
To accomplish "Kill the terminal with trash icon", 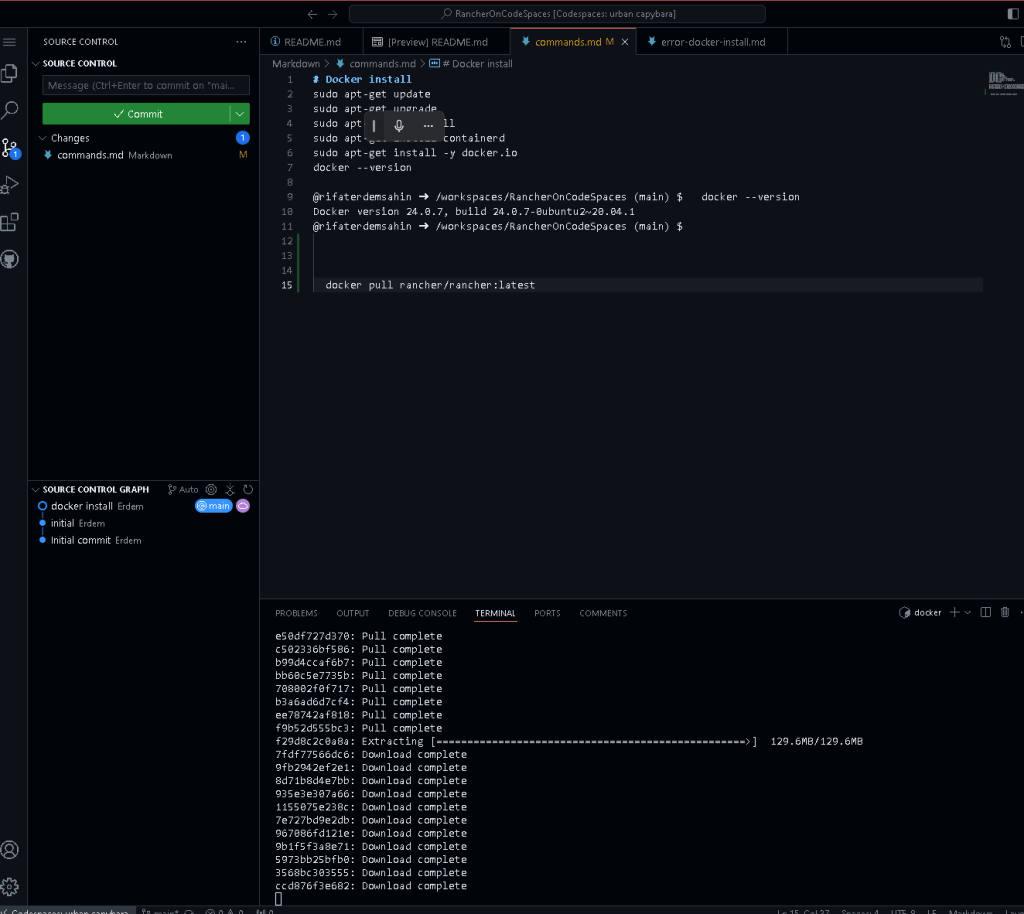I will (1005, 612).
